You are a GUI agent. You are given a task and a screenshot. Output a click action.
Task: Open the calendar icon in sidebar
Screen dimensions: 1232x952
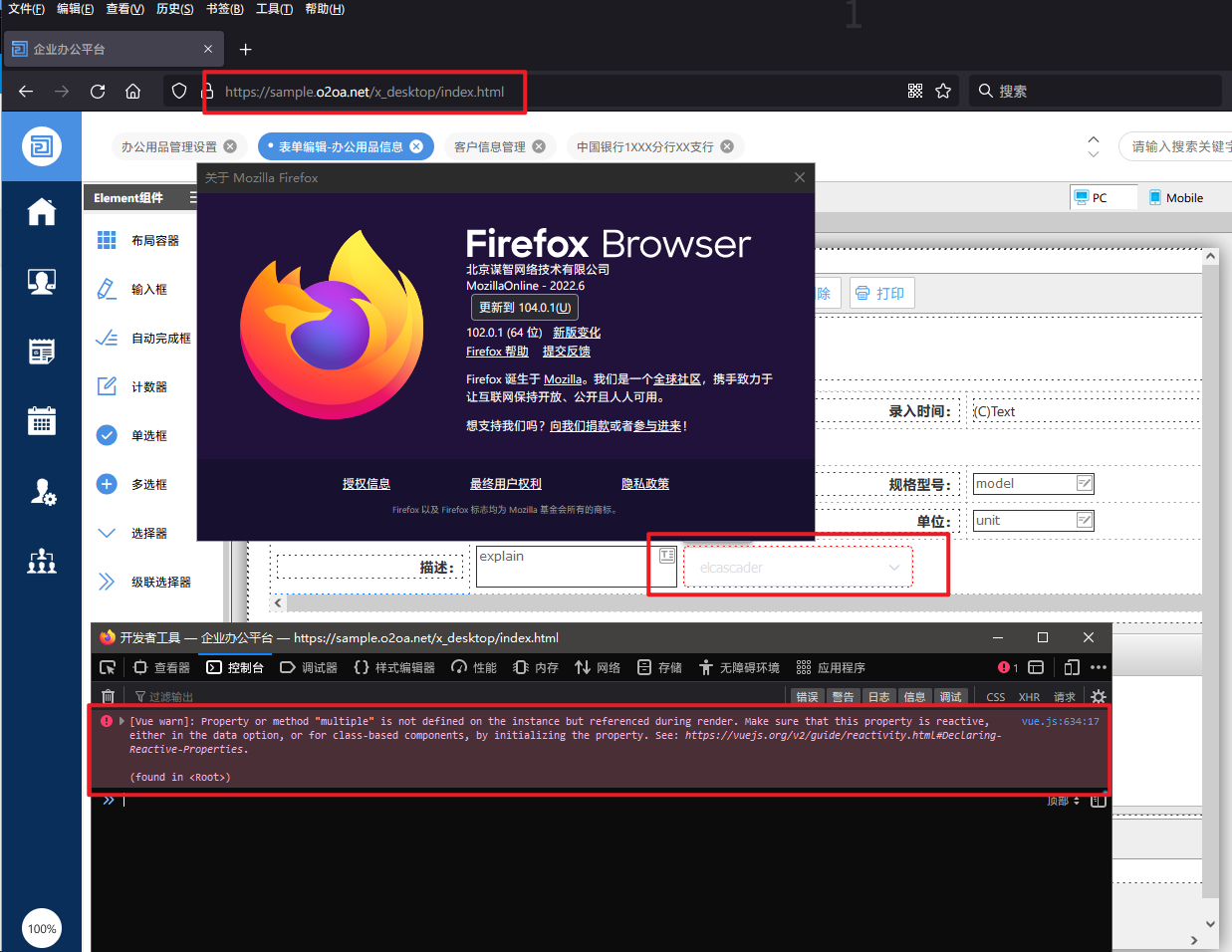(42, 421)
